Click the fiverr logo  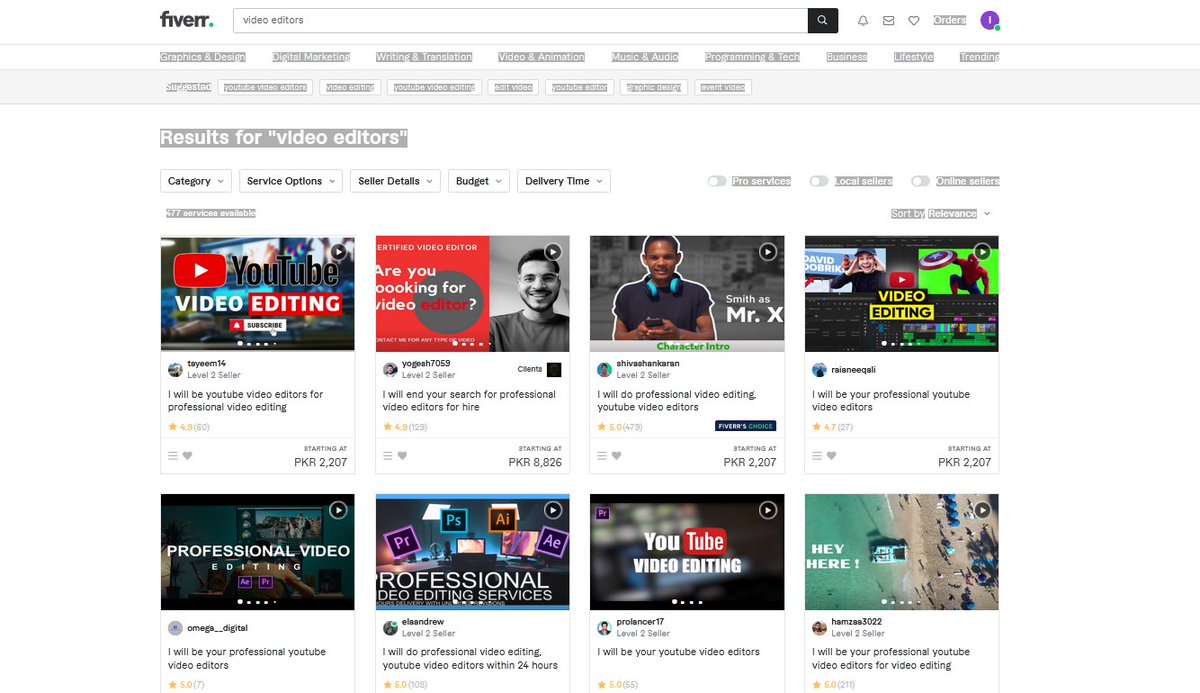click(186, 19)
